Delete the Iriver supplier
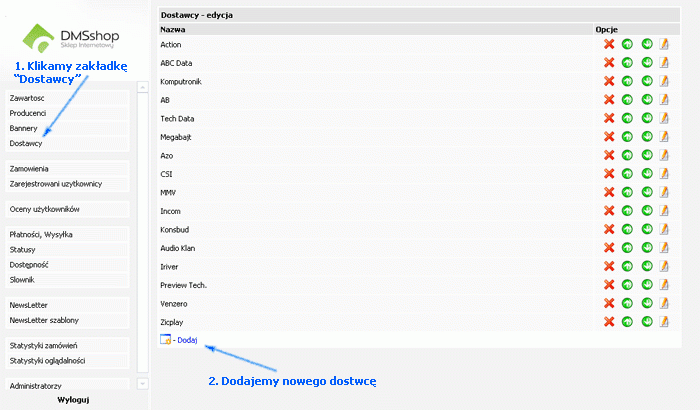700x410 pixels. [x=609, y=267]
